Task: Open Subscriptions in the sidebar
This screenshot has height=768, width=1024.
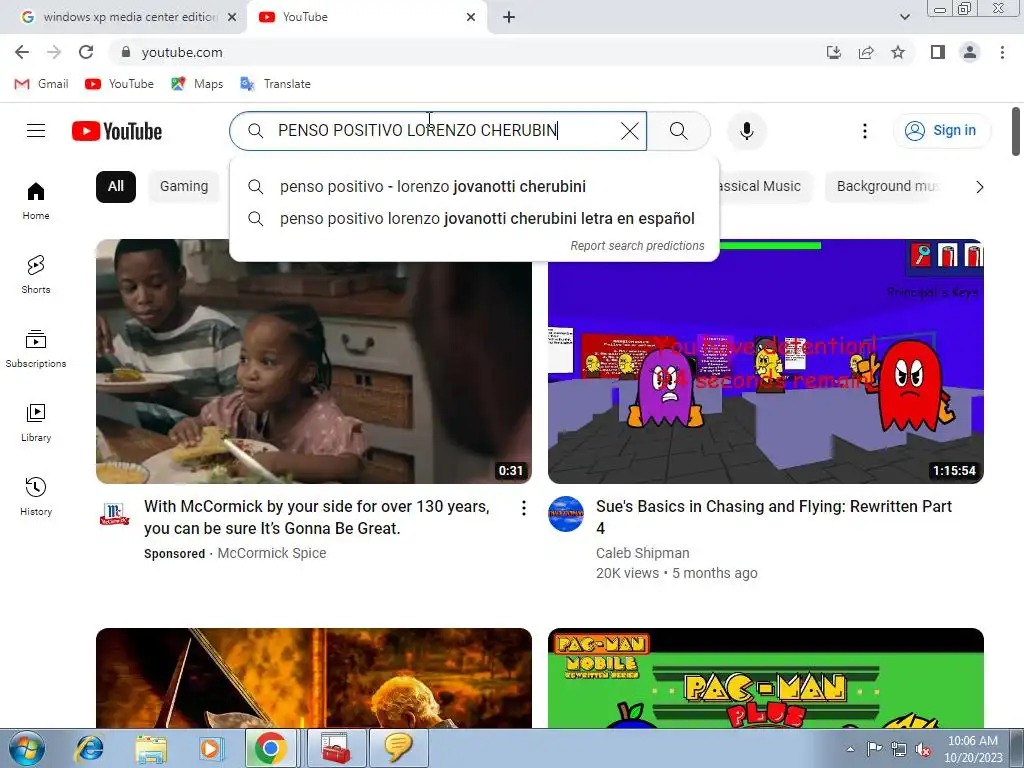Action: pyautogui.click(x=36, y=349)
